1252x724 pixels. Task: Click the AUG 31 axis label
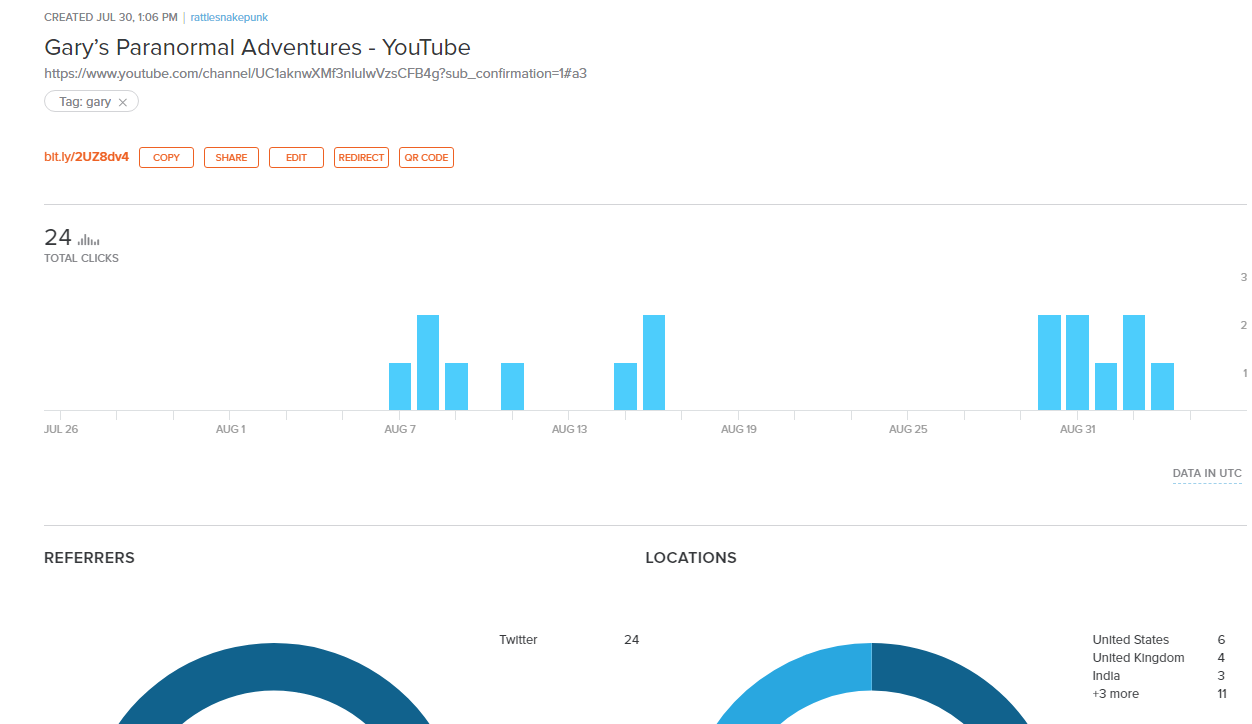[1077, 429]
